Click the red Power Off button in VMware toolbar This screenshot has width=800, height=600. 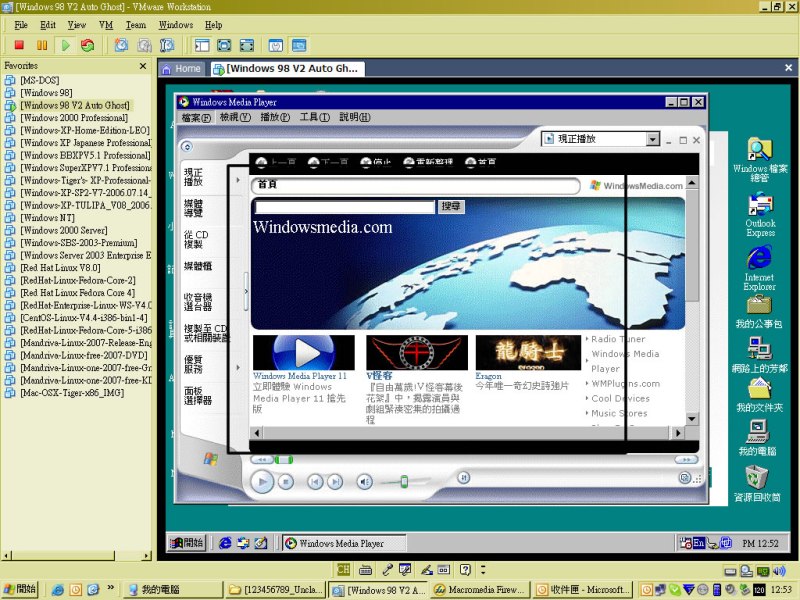(x=19, y=45)
